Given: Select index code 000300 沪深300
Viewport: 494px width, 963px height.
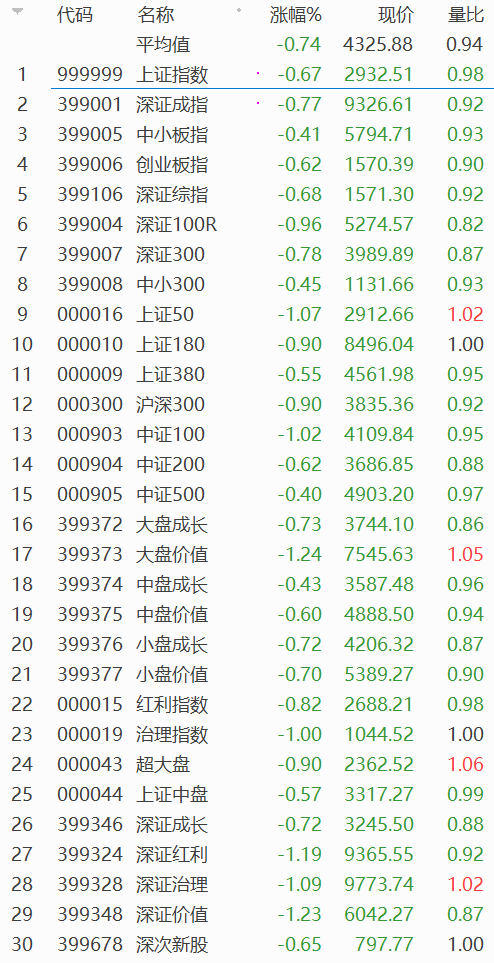Looking at the screenshot, I should [247, 405].
